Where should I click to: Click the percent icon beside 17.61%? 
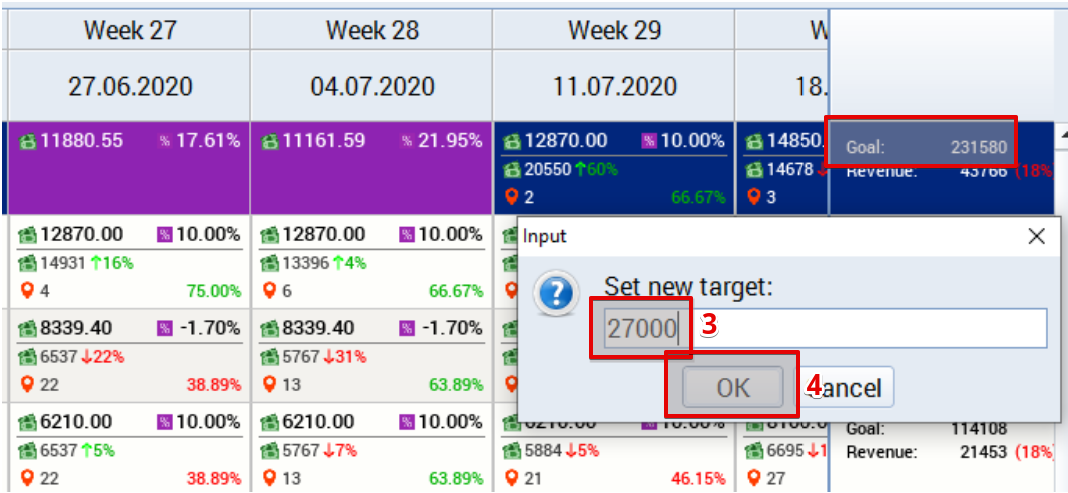(164, 142)
